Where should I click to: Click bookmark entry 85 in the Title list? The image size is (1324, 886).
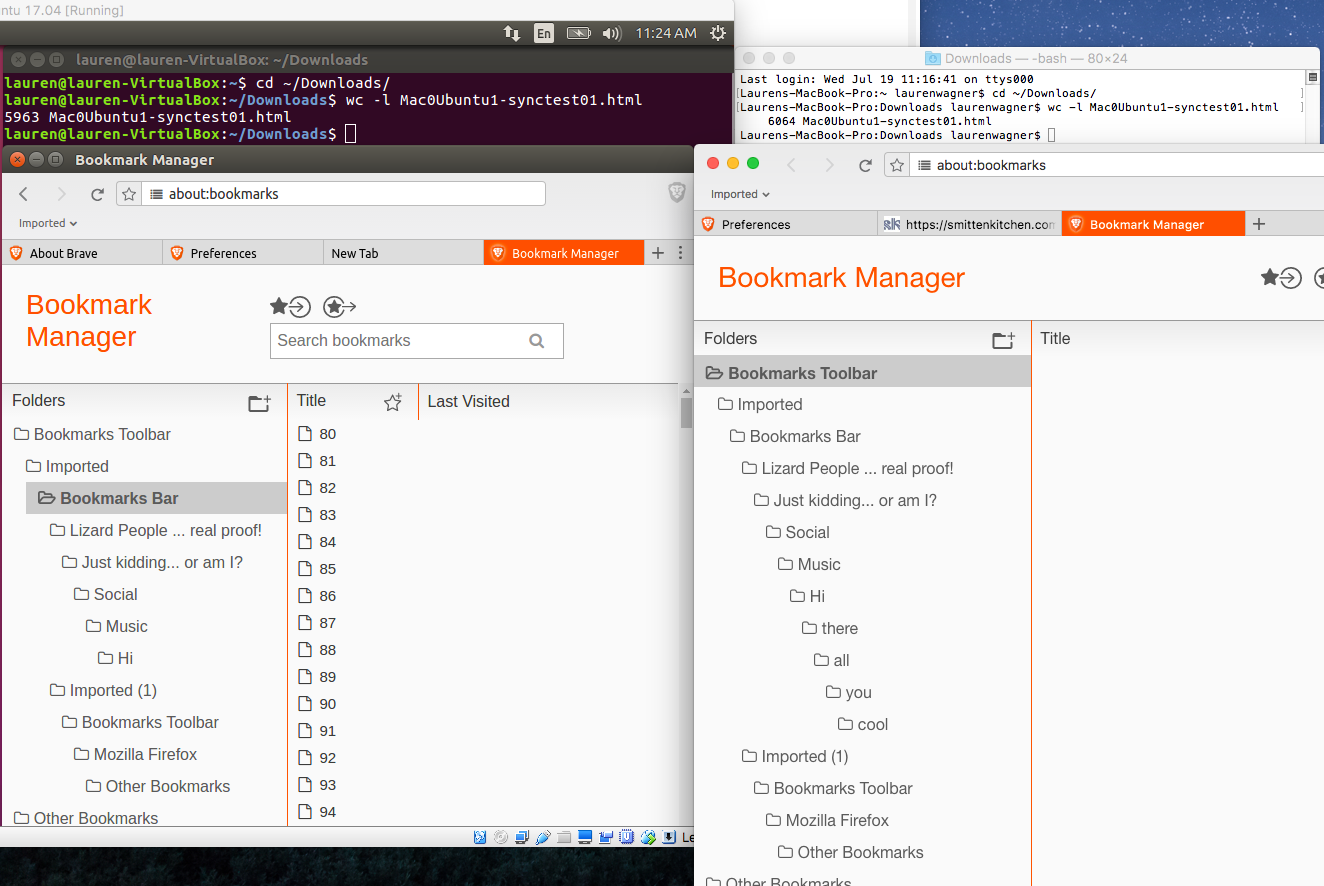coord(327,569)
